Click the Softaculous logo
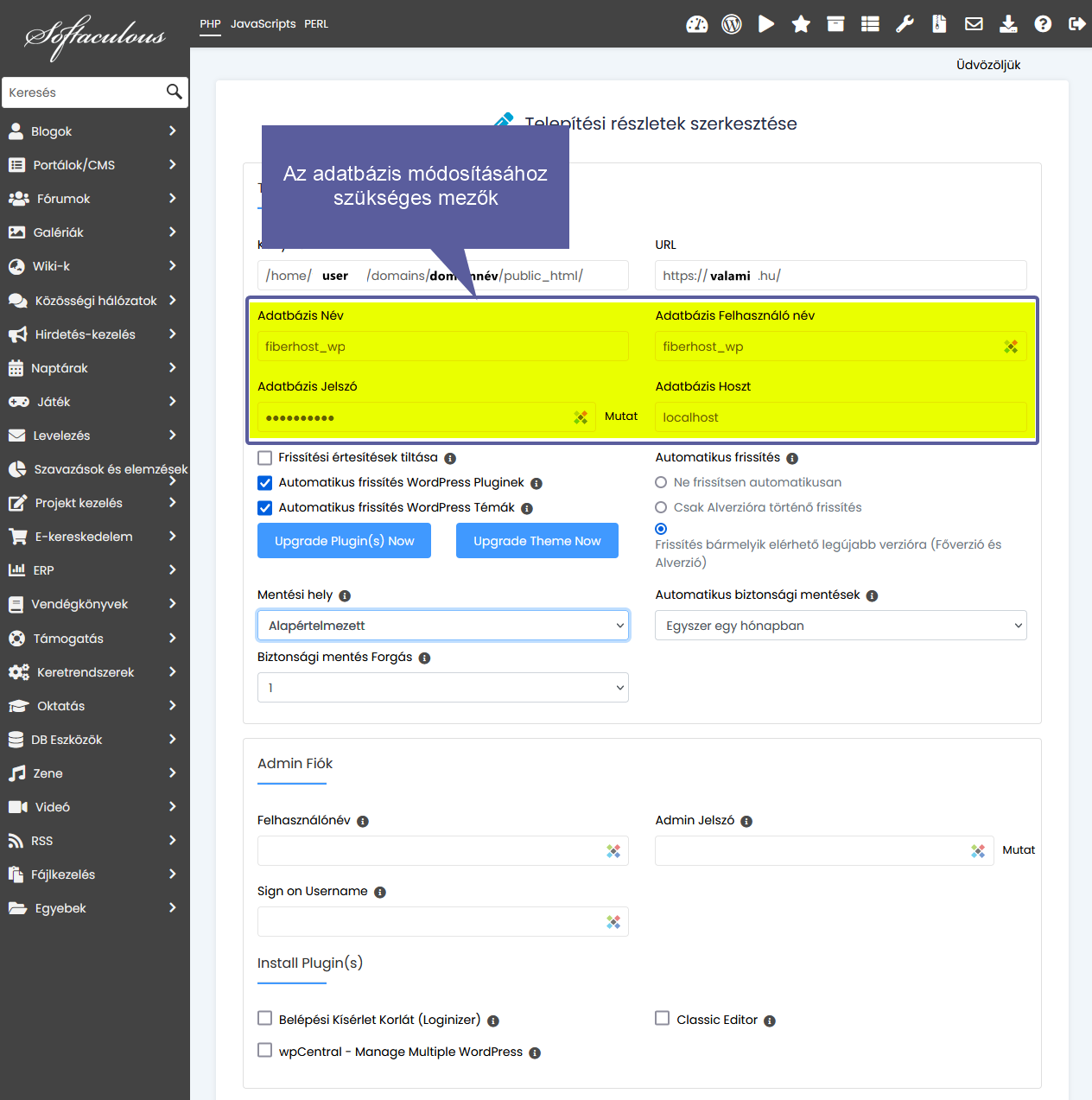 click(x=95, y=37)
